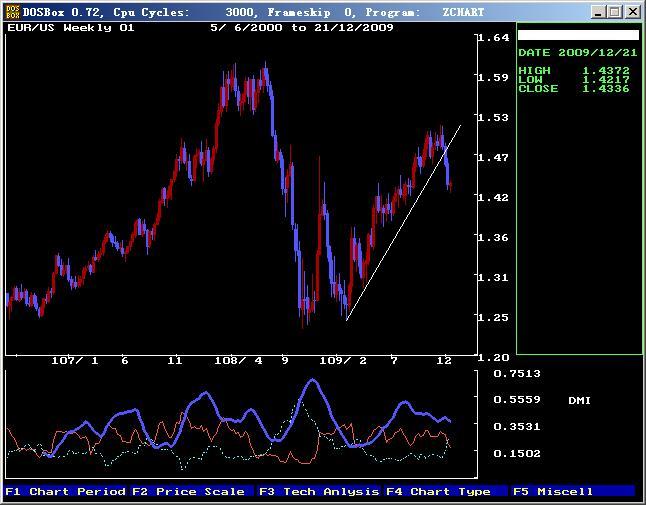This screenshot has height=505, width=646.
Task: Click the DOSBox icon in title bar
Action: coord(12,11)
